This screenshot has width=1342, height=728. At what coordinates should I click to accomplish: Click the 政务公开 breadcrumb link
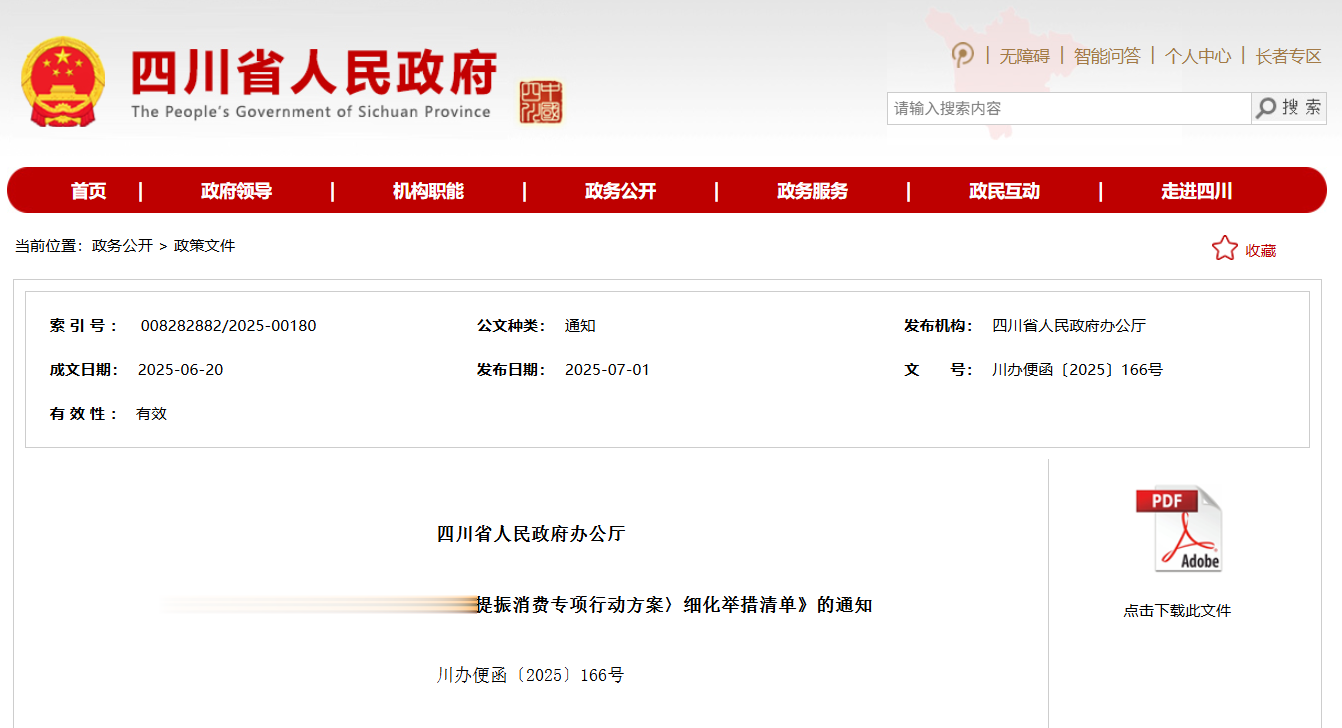click(122, 245)
